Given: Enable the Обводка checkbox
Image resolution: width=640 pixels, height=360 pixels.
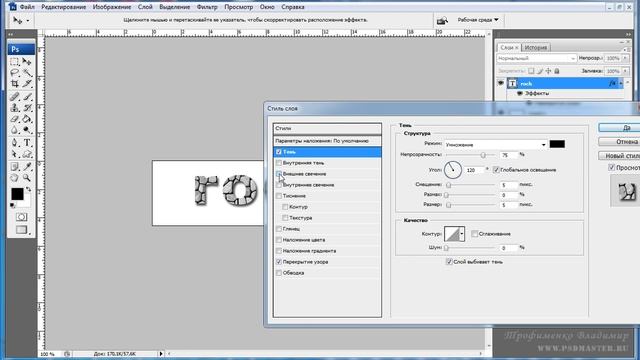Looking at the screenshot, I should point(279,273).
